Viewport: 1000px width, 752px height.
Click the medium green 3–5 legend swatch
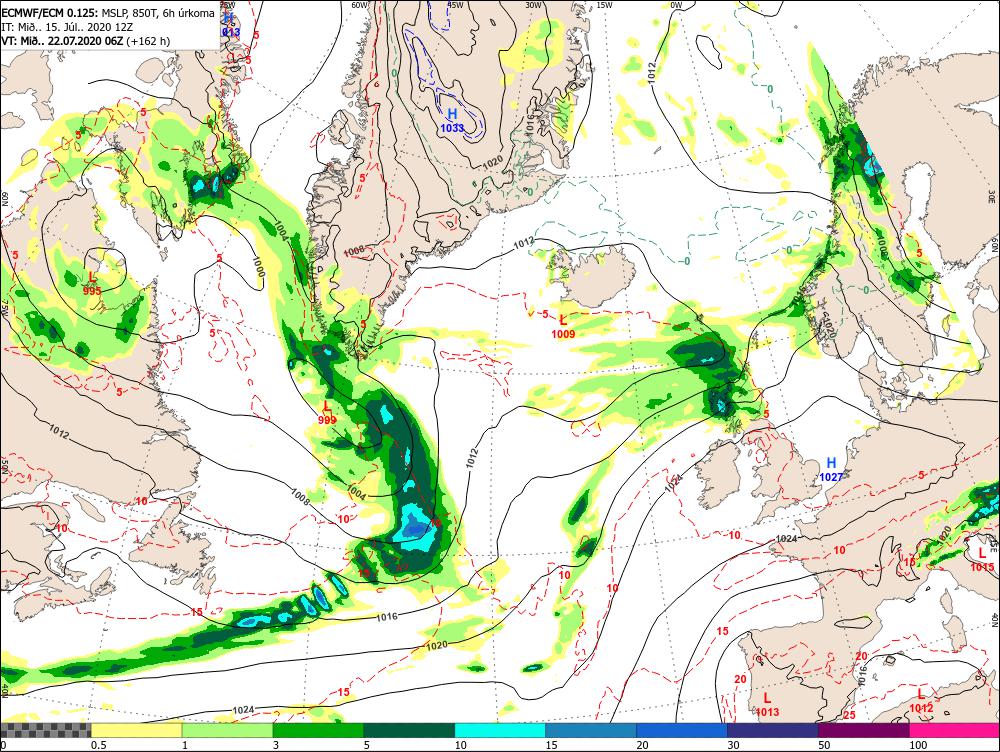(318, 730)
